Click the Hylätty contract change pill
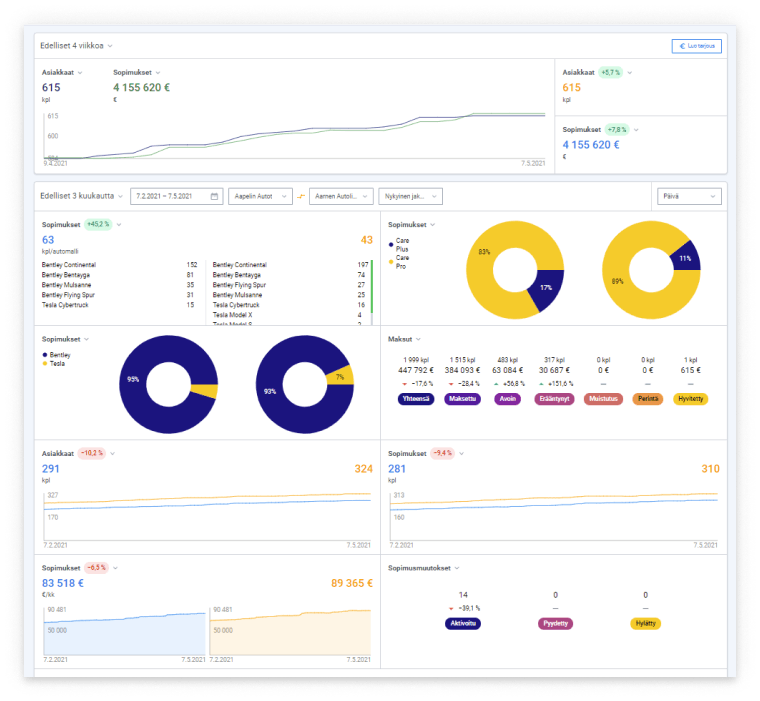The image size is (760, 701). 646,623
